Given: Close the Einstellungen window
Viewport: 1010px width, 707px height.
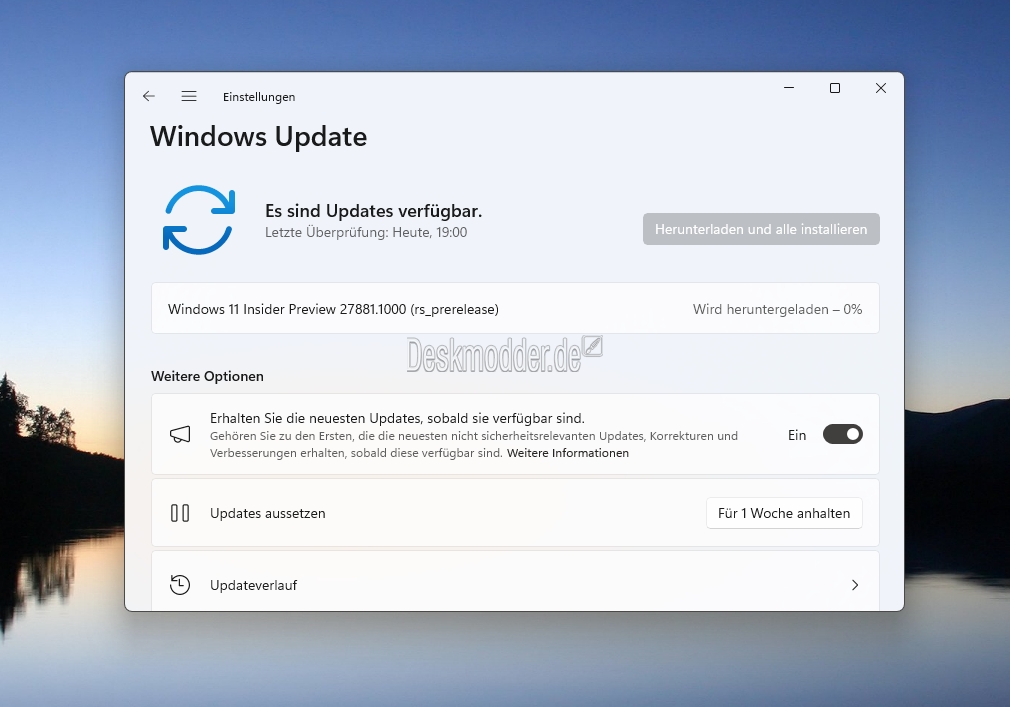Looking at the screenshot, I should pyautogui.click(x=881, y=88).
